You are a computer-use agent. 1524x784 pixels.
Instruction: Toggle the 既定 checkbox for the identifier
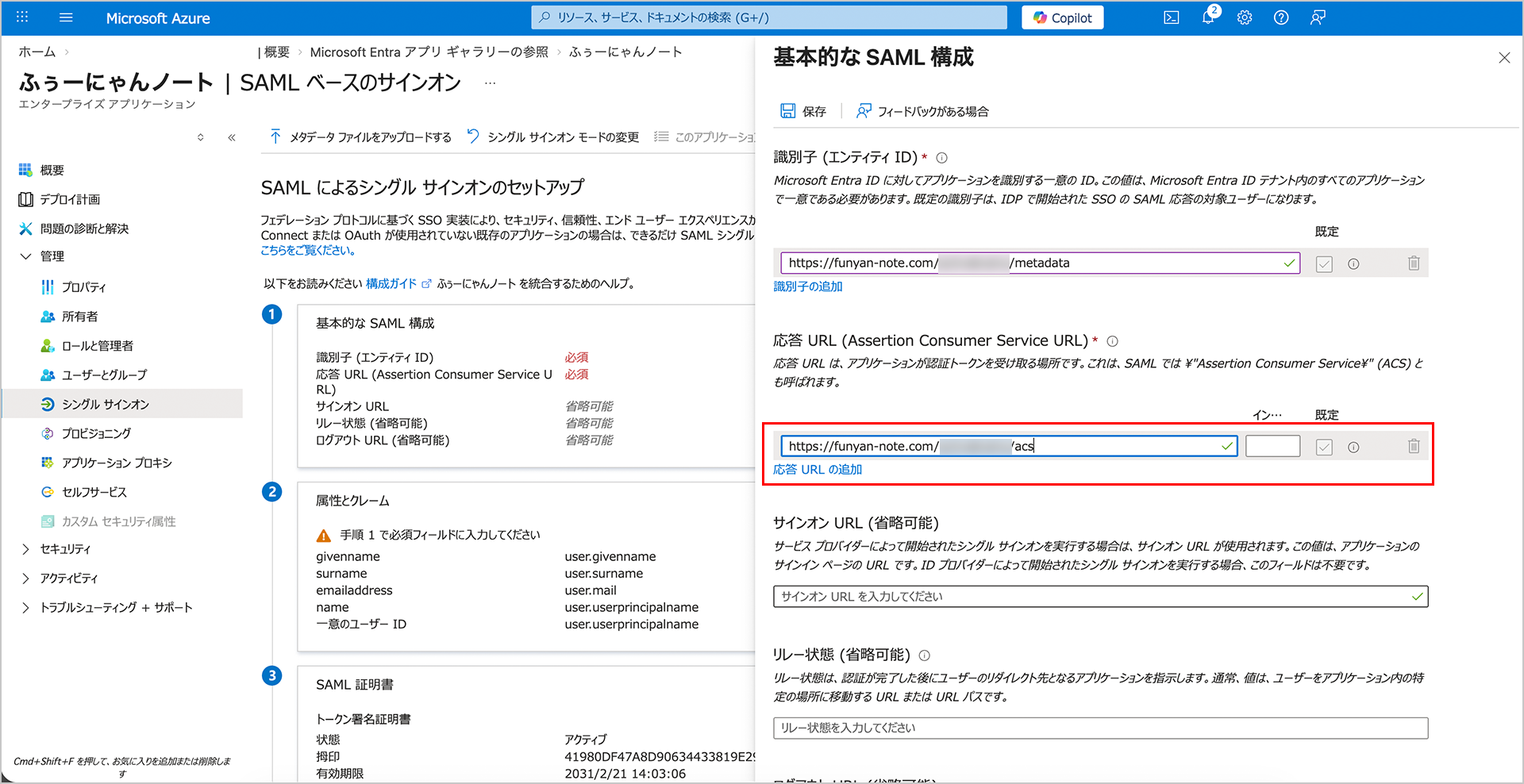coord(1323,264)
